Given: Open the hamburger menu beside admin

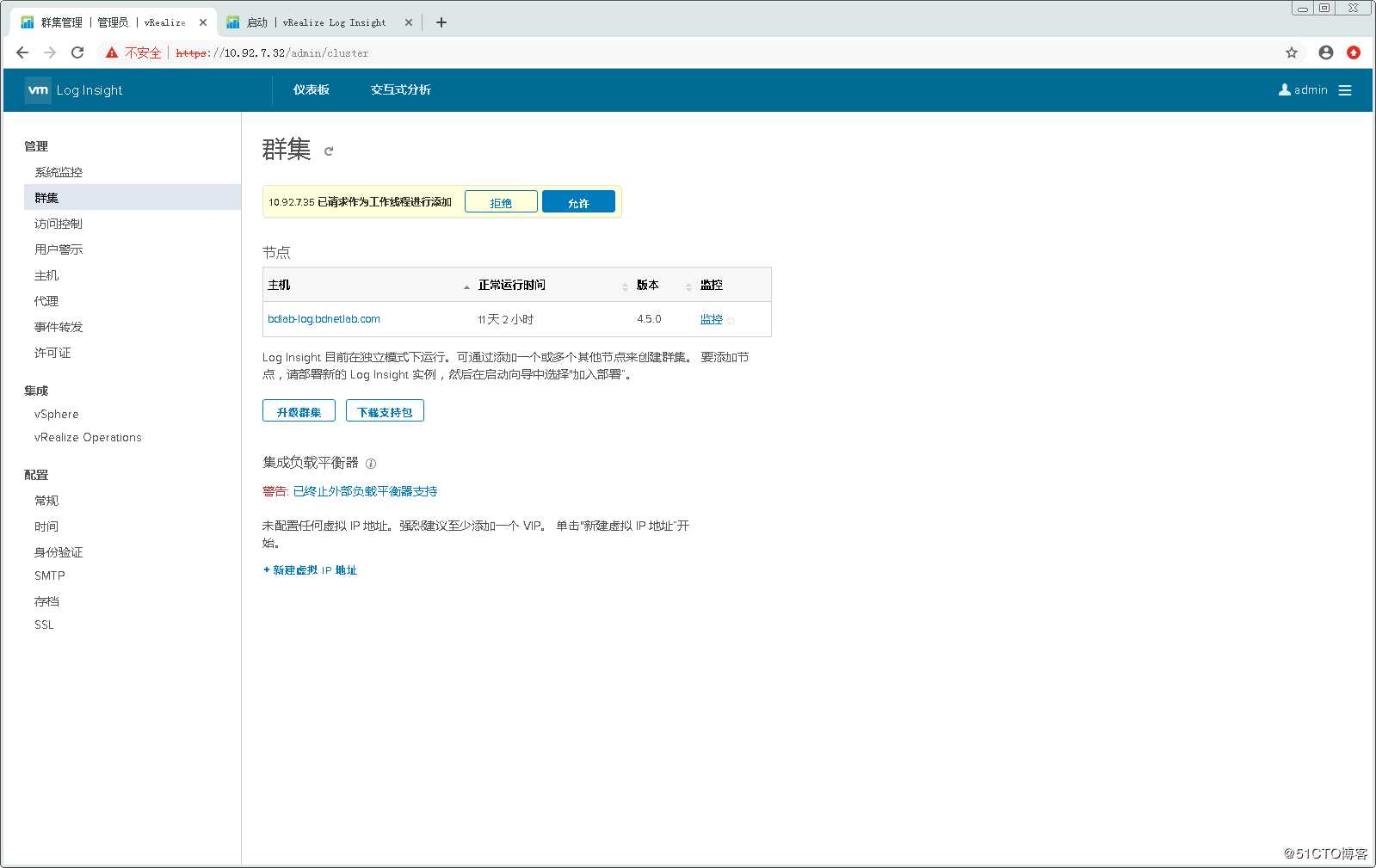Looking at the screenshot, I should coord(1345,90).
